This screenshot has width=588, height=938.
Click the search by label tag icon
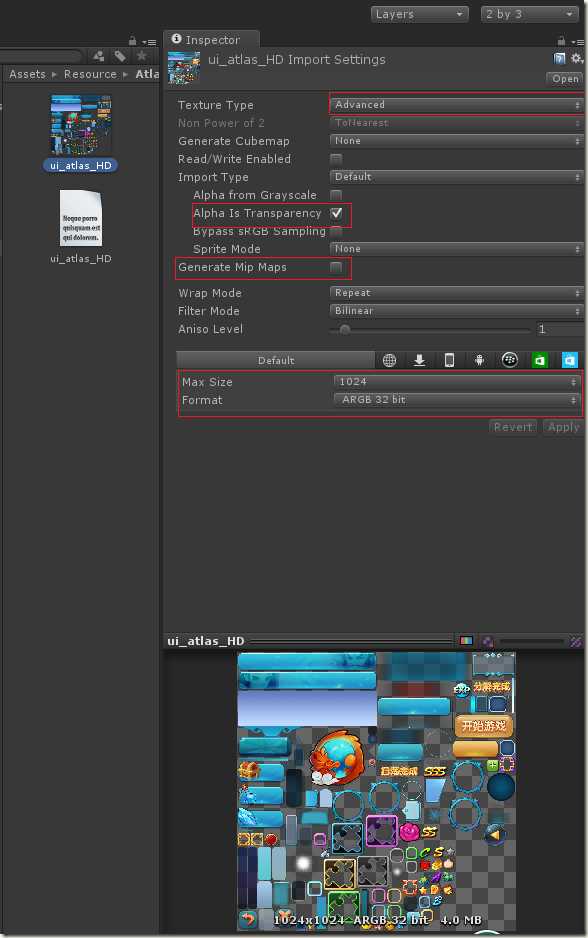tap(120, 56)
